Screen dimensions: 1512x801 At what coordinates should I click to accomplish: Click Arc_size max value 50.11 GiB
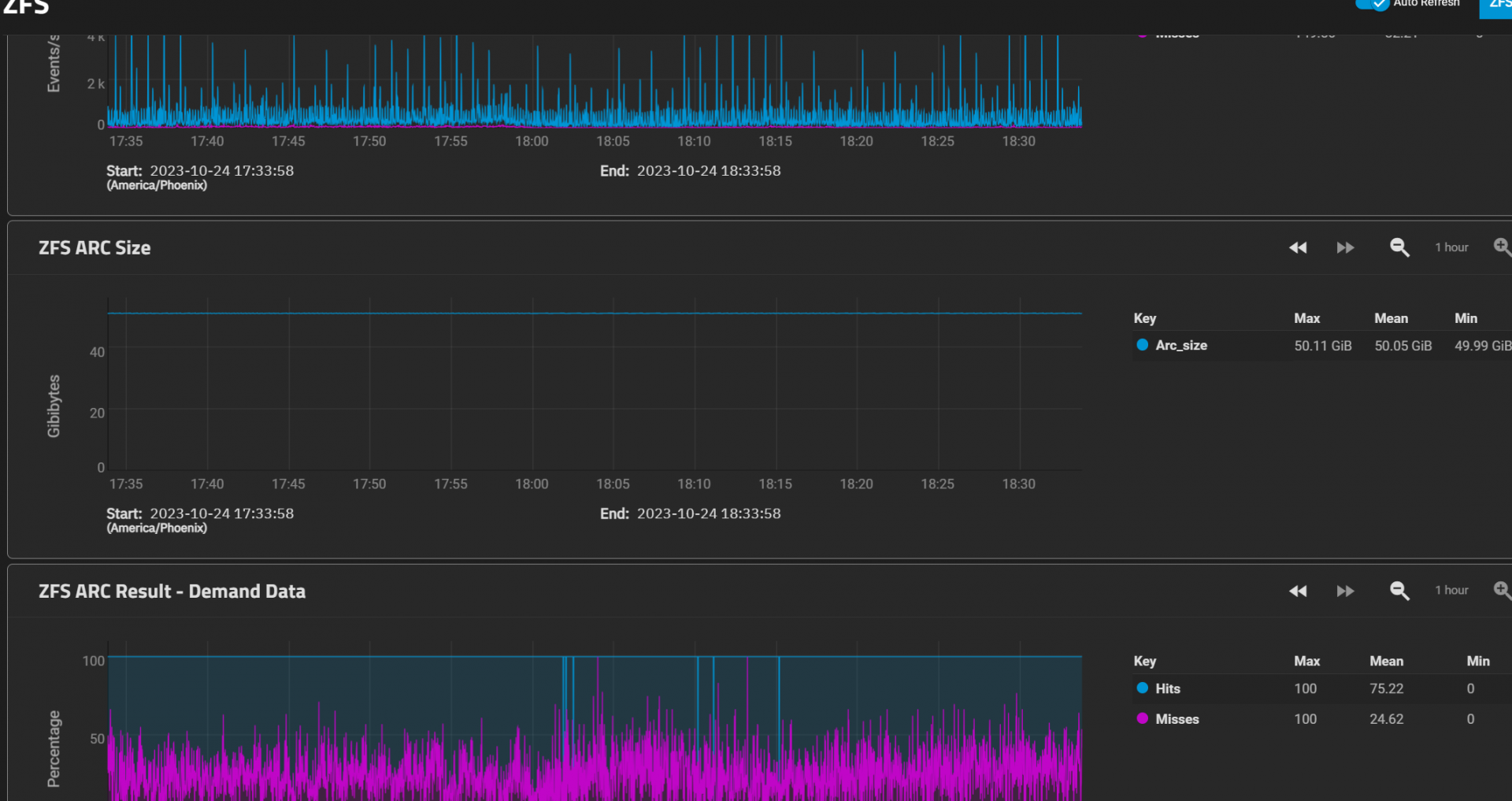click(1323, 346)
